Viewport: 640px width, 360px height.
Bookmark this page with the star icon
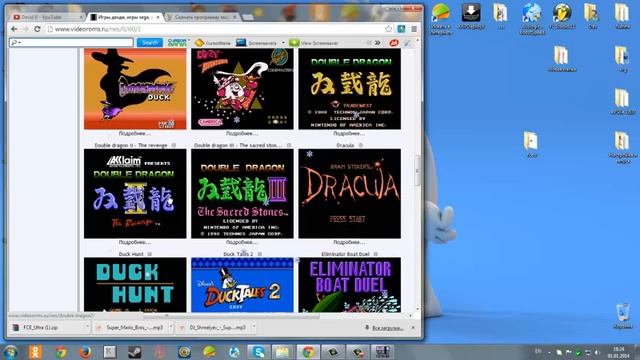389,29
